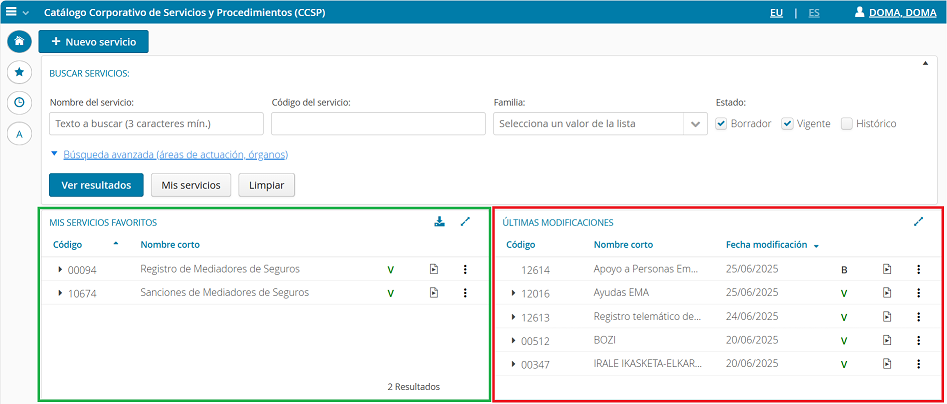947x404 pixels.
Task: Open document icon for service 00094
Action: (x=433, y=269)
